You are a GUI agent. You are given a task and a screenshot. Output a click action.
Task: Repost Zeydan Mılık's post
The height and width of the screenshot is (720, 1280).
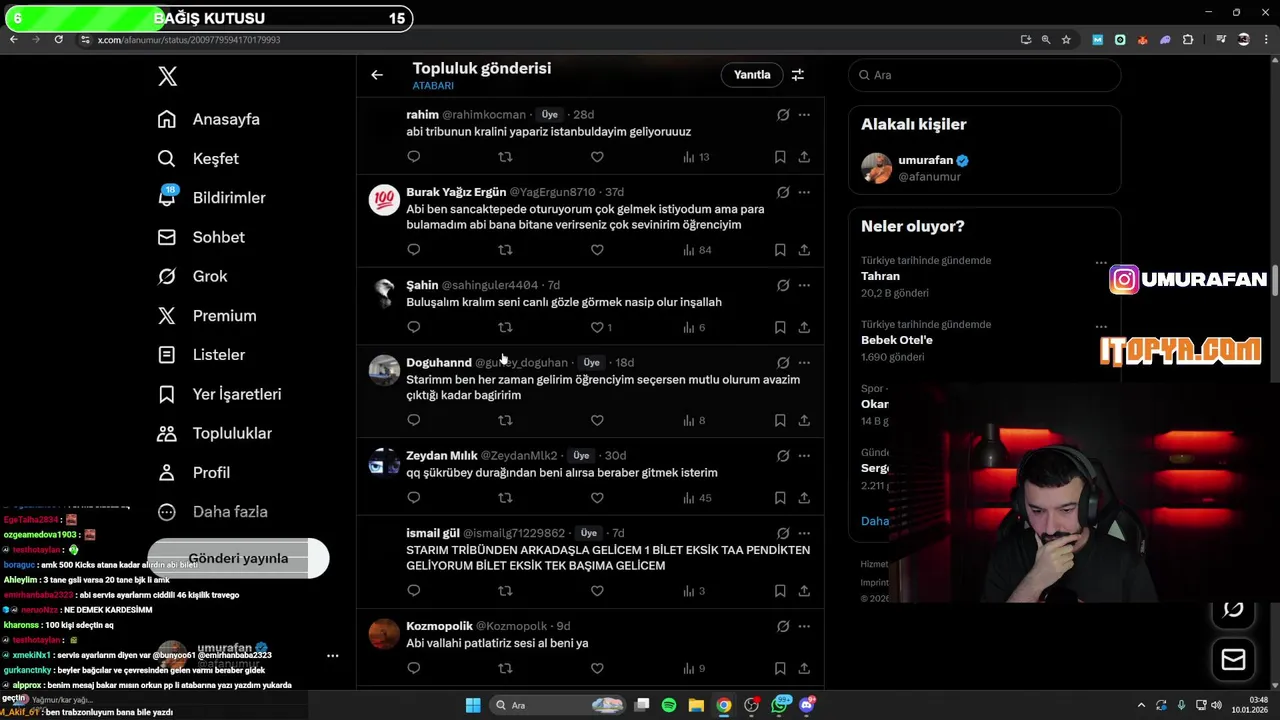click(x=505, y=498)
